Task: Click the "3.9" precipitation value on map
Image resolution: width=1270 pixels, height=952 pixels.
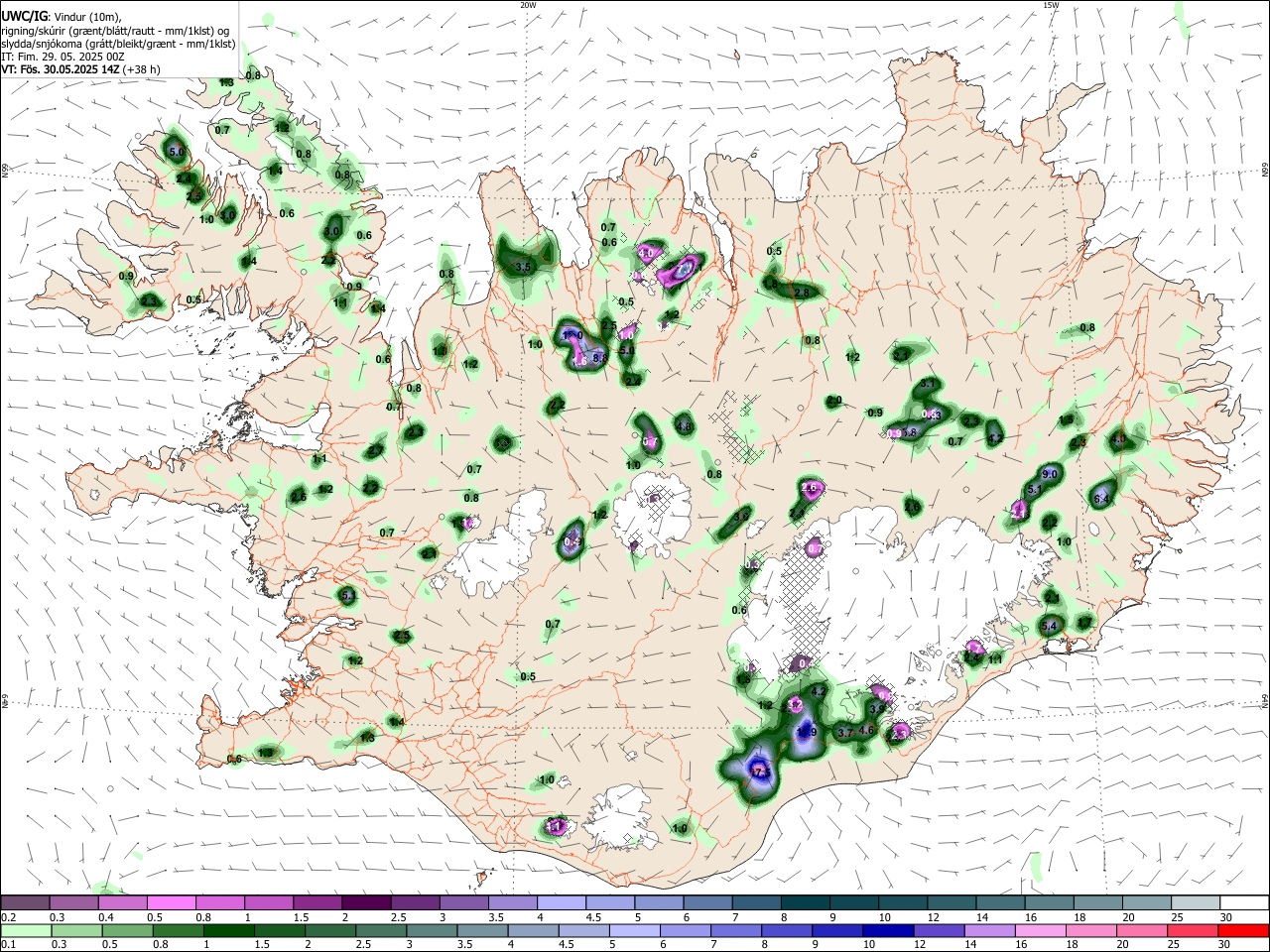Action: 876,709
